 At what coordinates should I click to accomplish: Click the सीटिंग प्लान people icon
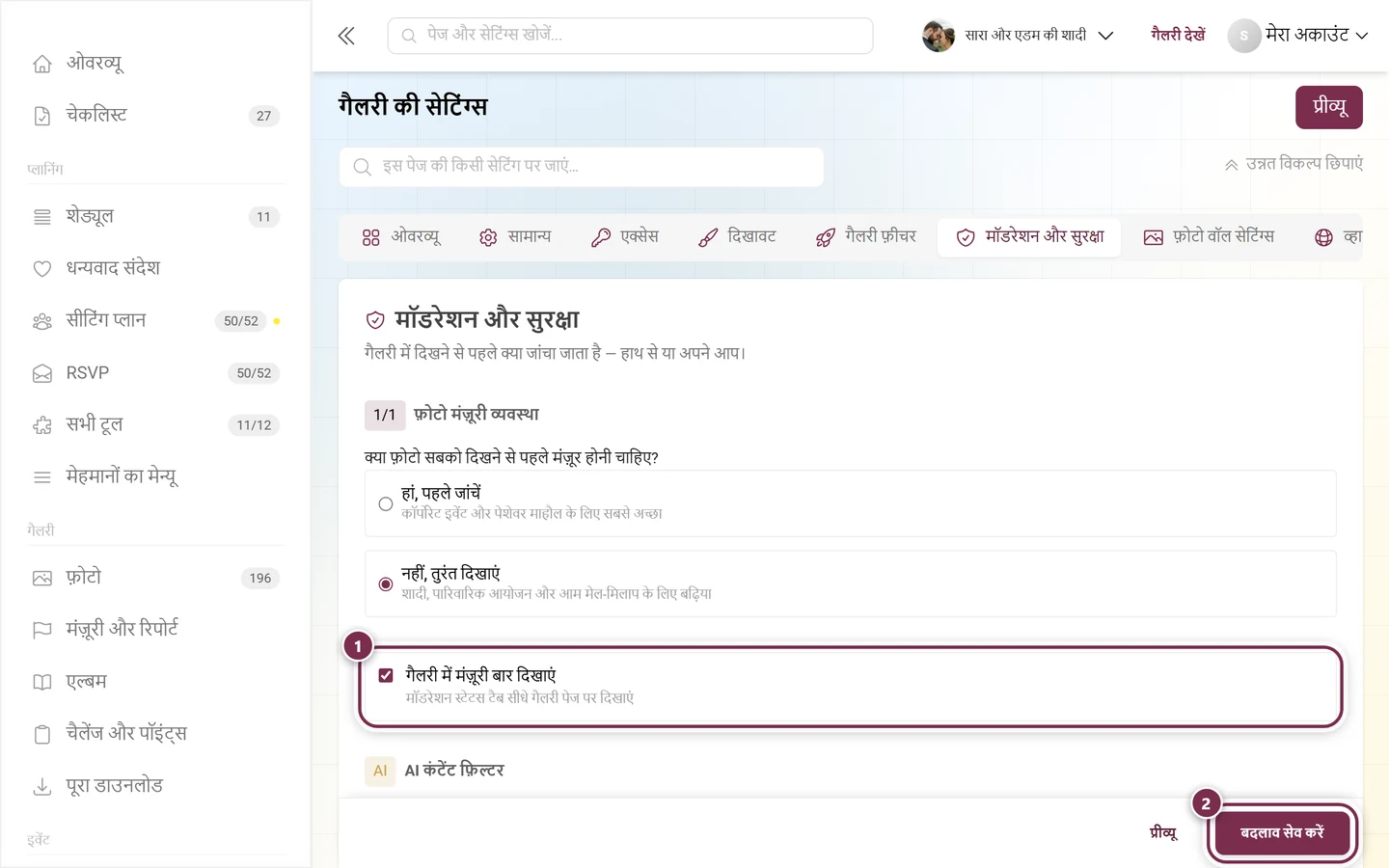[x=42, y=321]
